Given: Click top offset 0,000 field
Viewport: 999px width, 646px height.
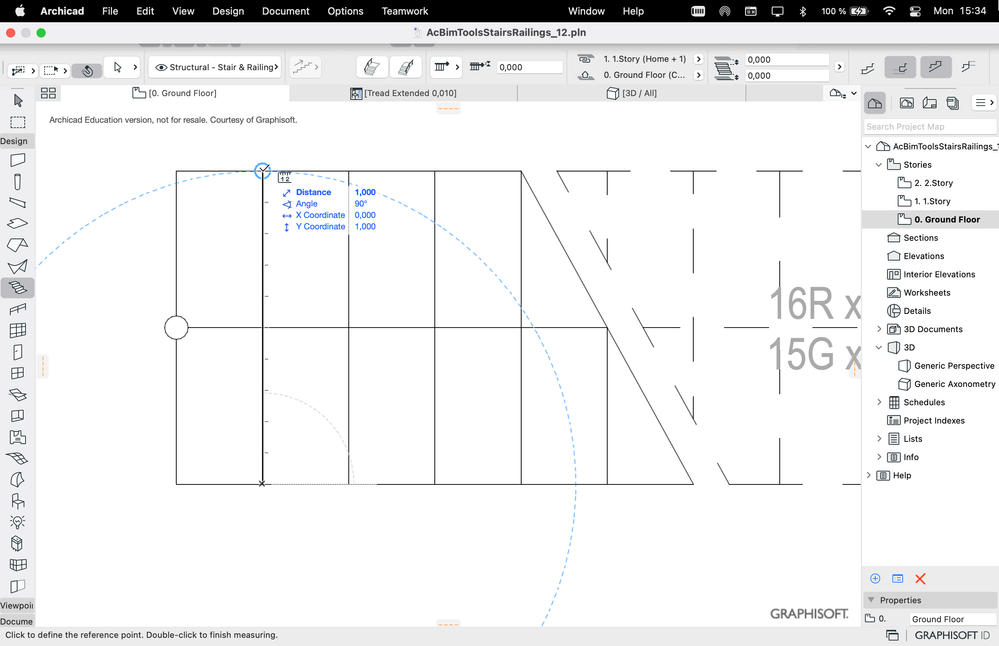Looking at the screenshot, I should click(787, 59).
